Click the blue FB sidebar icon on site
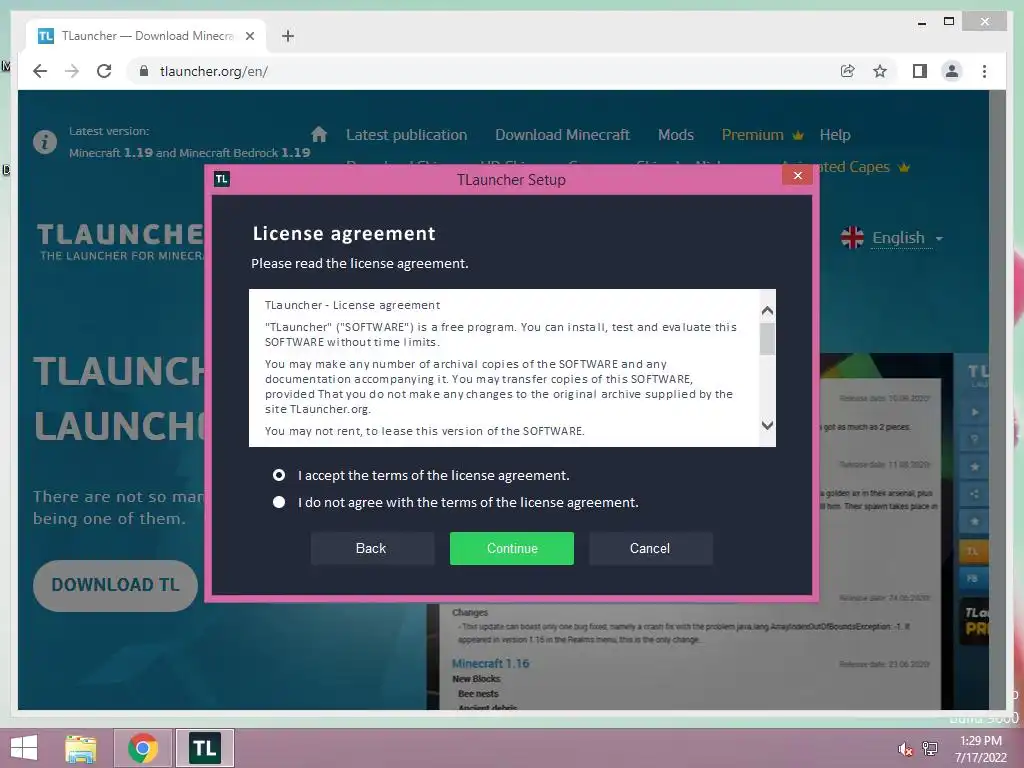Viewport: 1024px width, 768px height. (x=972, y=578)
